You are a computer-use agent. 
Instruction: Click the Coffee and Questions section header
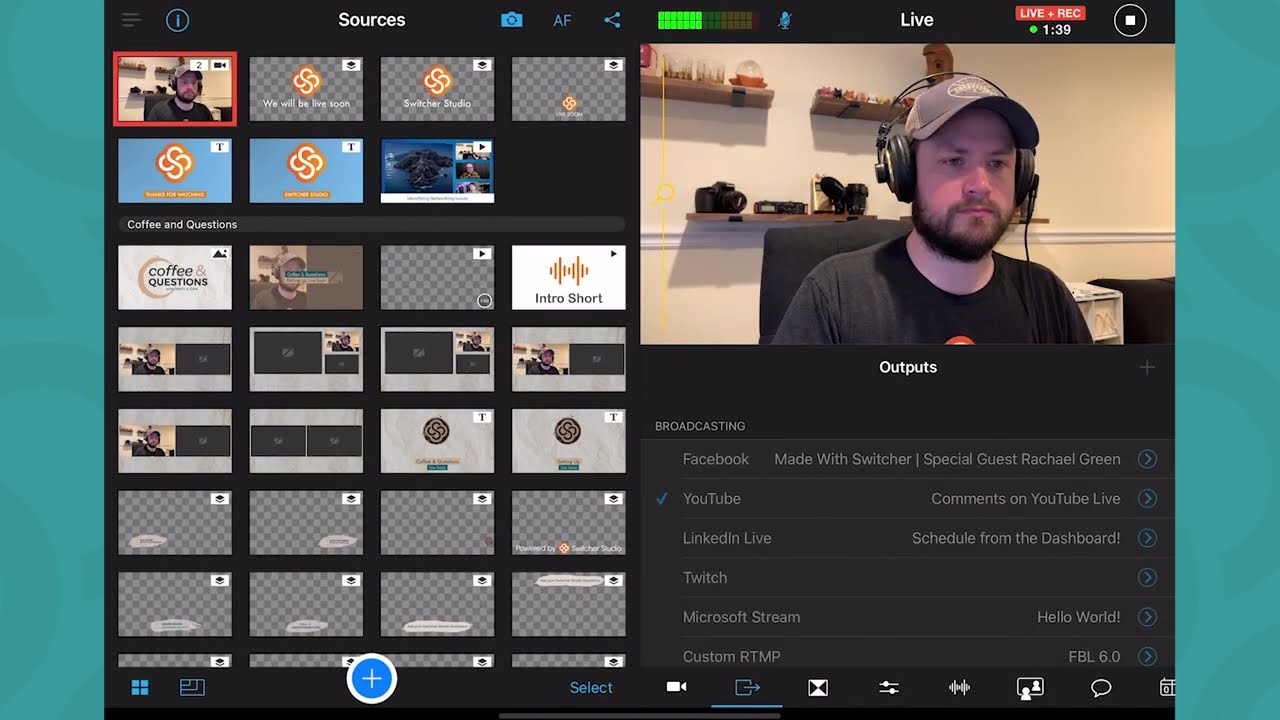tap(372, 224)
